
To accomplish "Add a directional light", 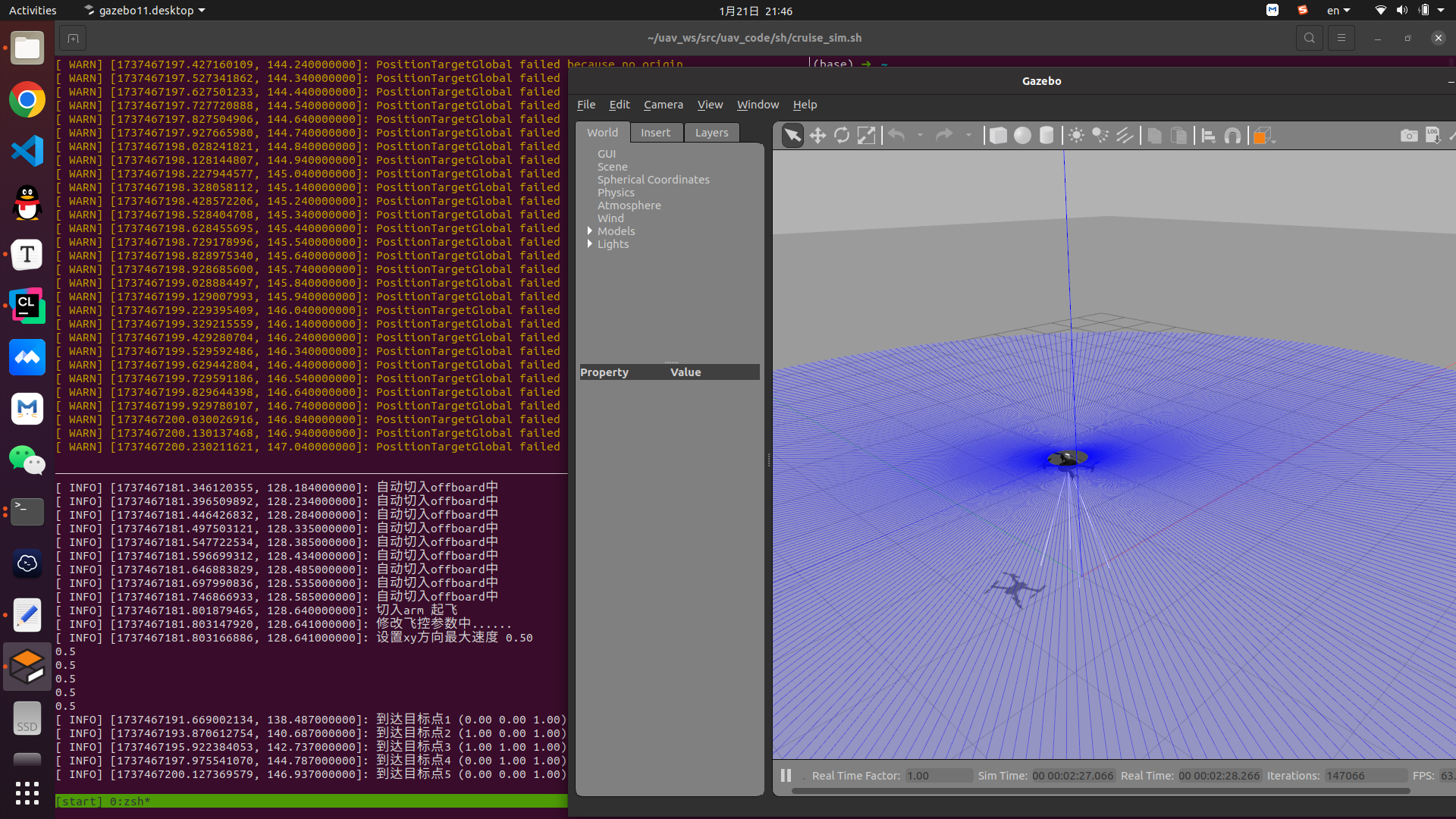I will 1125,135.
